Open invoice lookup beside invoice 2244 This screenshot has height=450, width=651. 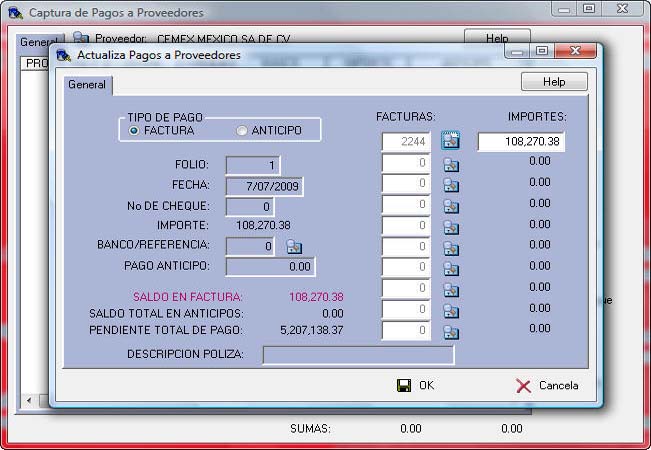[450, 140]
